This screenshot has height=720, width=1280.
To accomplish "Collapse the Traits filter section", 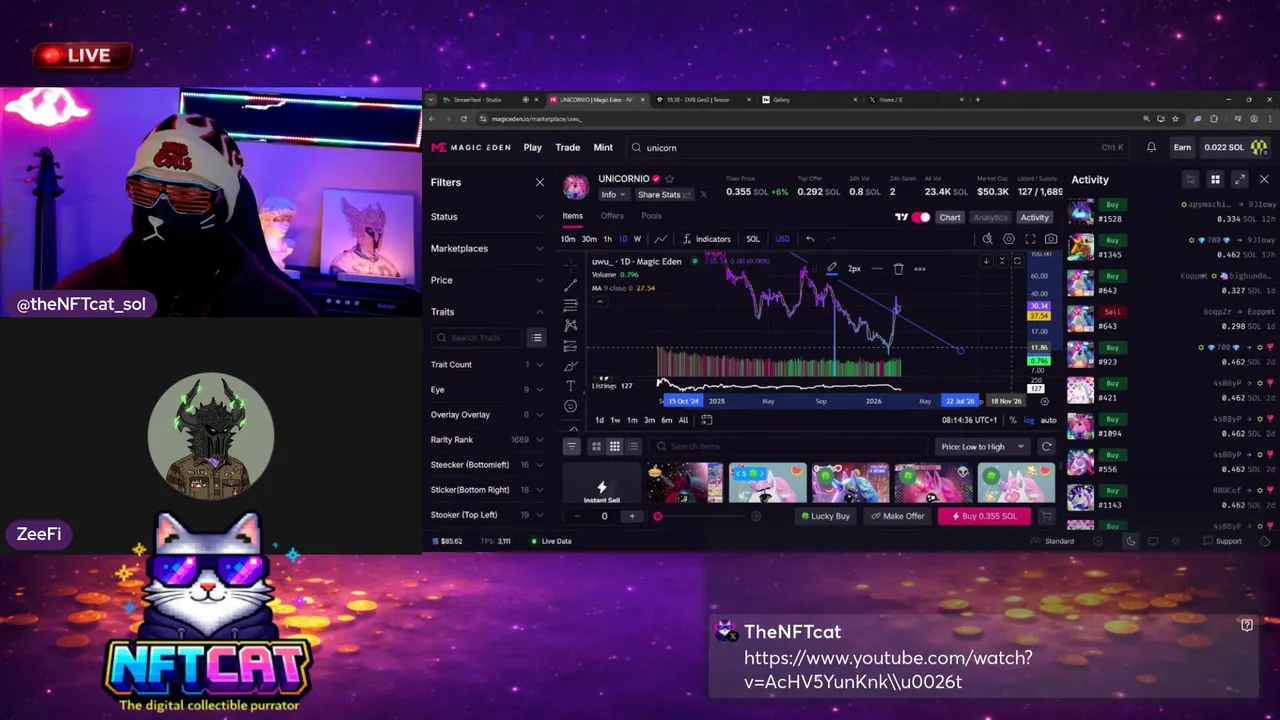I will click(487, 312).
